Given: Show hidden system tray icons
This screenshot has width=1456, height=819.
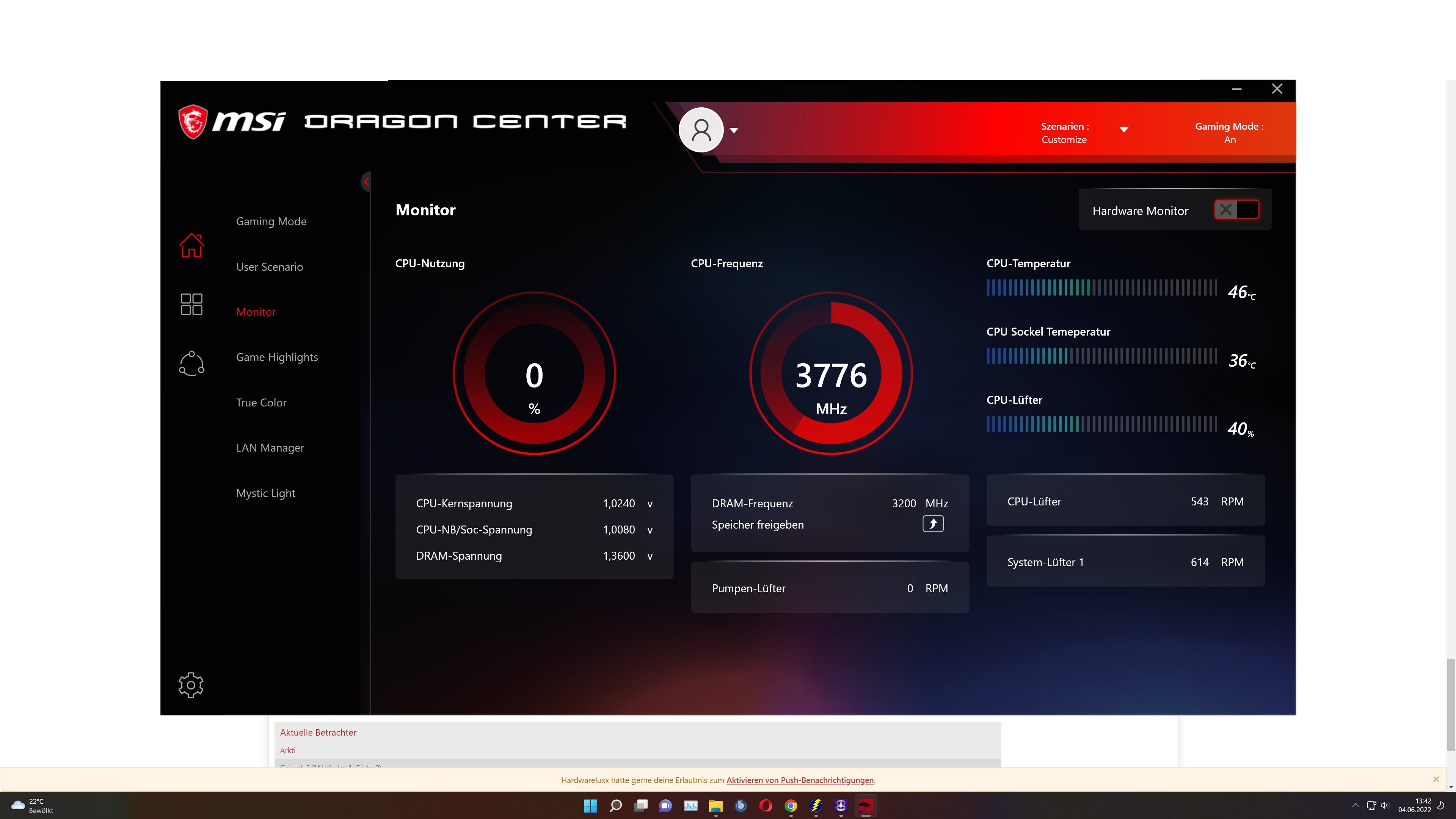Looking at the screenshot, I should [x=1356, y=805].
